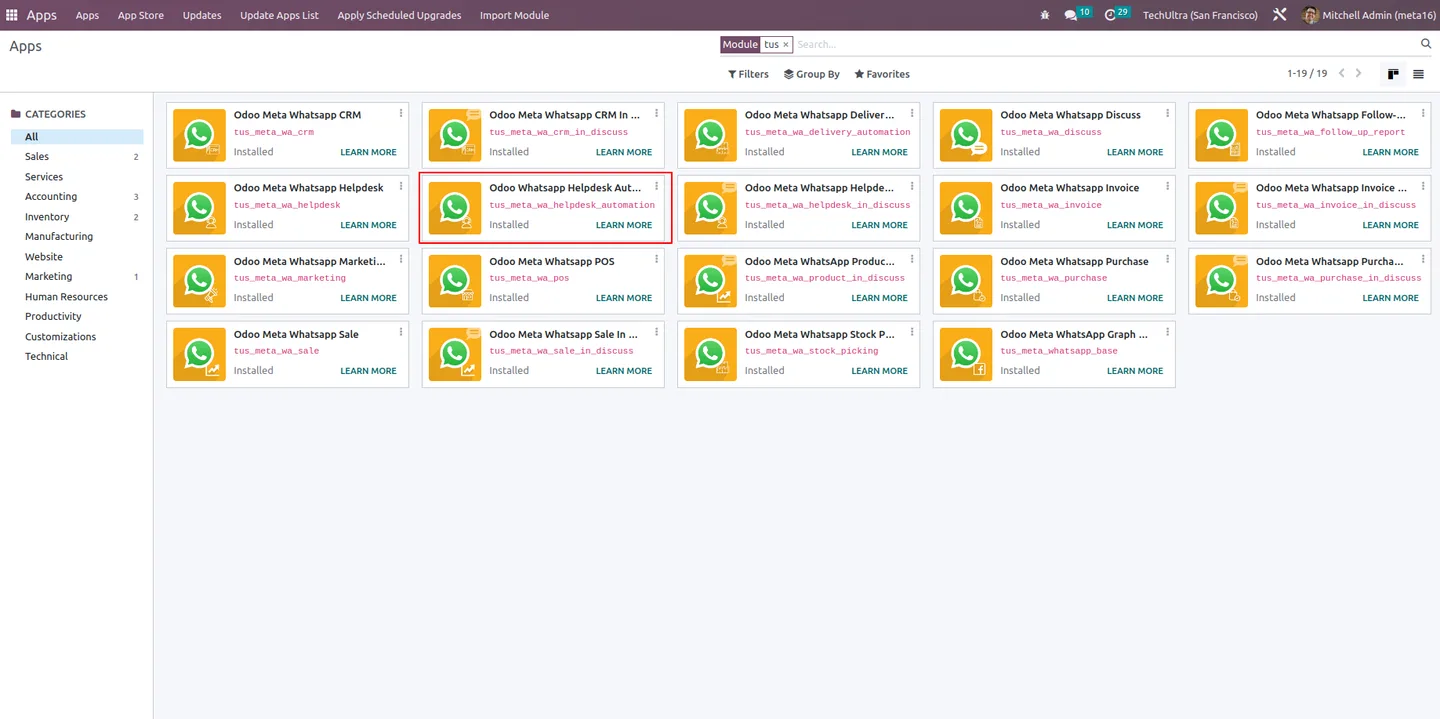Click the search magnifier icon

click(x=1426, y=44)
